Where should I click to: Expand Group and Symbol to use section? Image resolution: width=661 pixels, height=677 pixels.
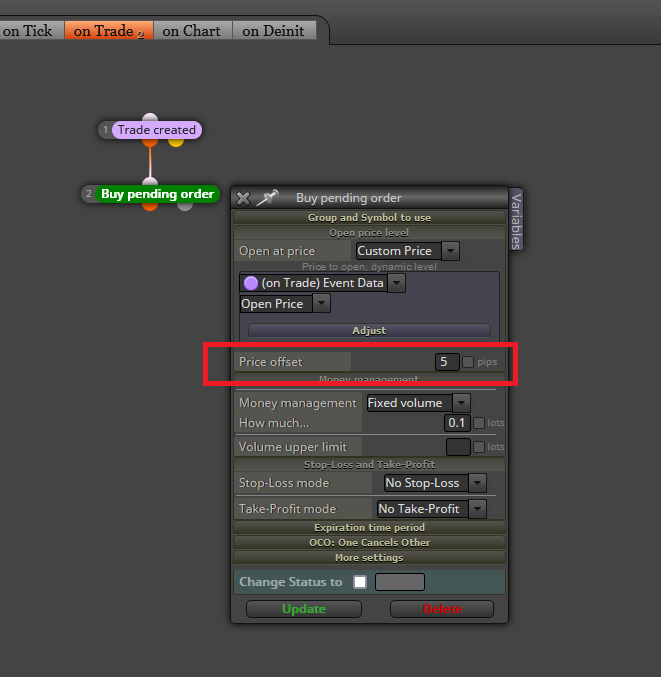(x=369, y=218)
